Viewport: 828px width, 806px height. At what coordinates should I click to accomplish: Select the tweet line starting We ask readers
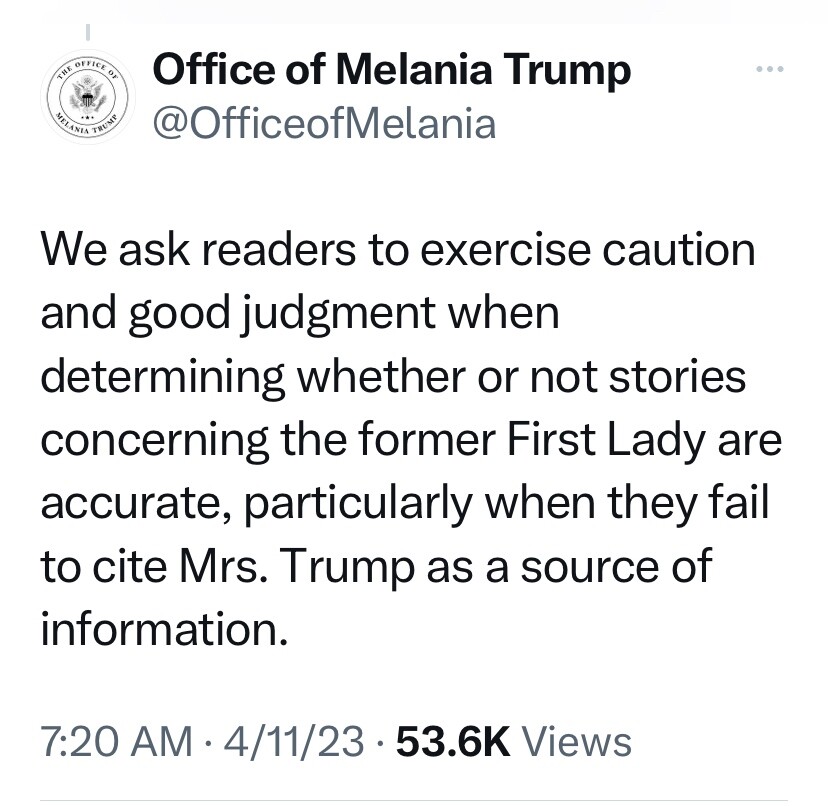point(398,249)
